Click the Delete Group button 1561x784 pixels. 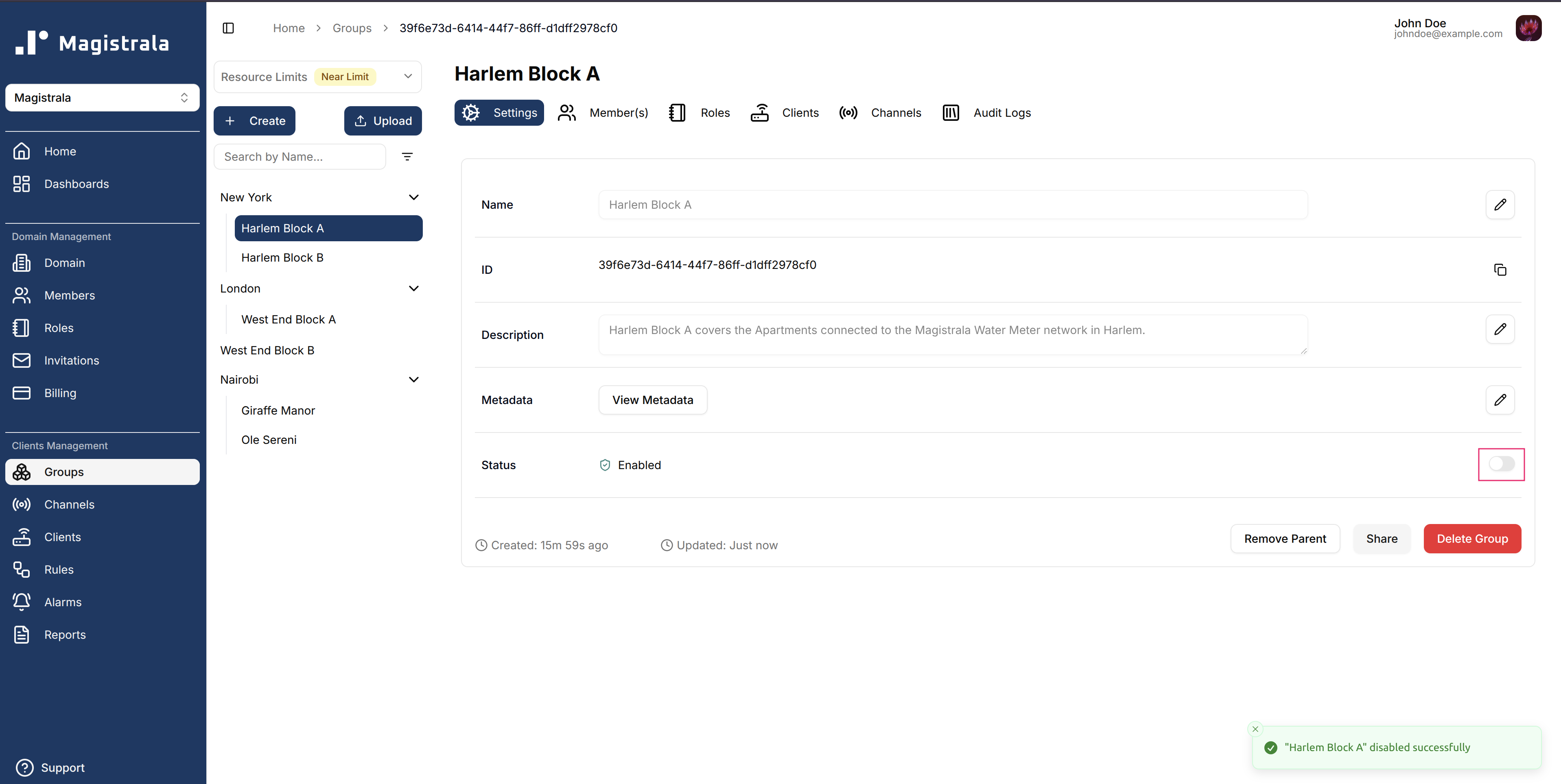(x=1472, y=539)
